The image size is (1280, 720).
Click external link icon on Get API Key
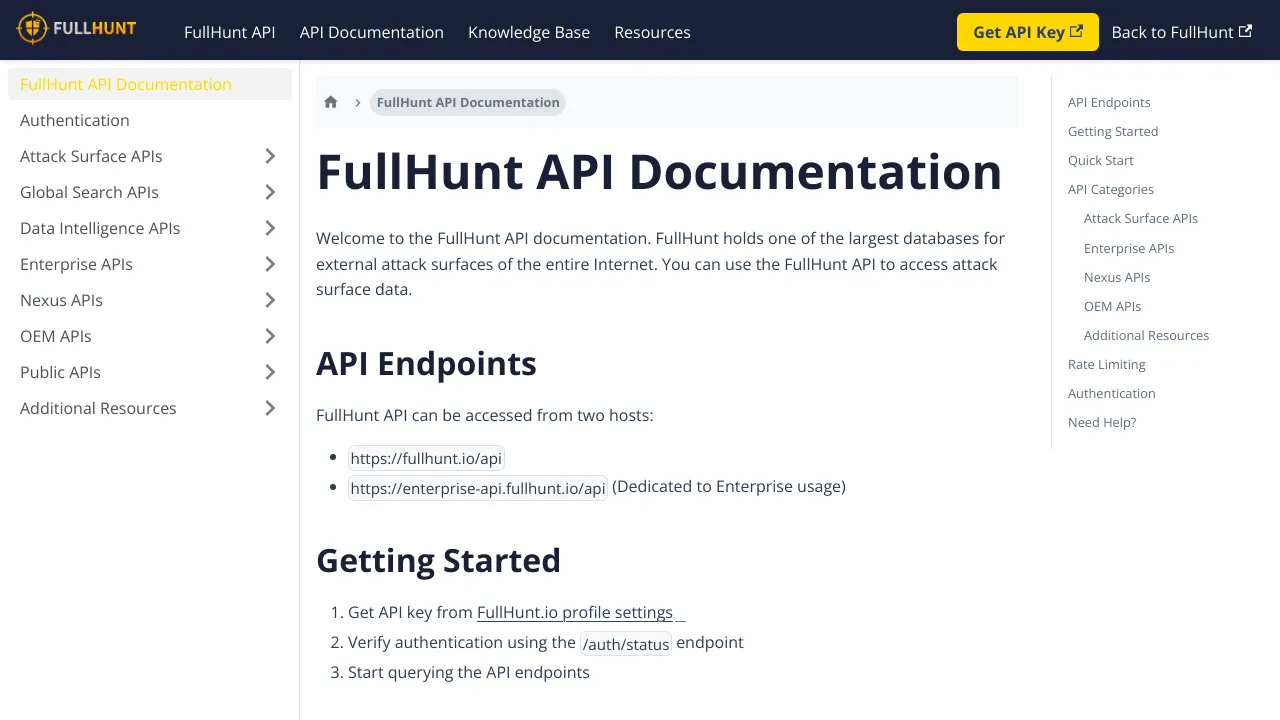pos(1076,31)
